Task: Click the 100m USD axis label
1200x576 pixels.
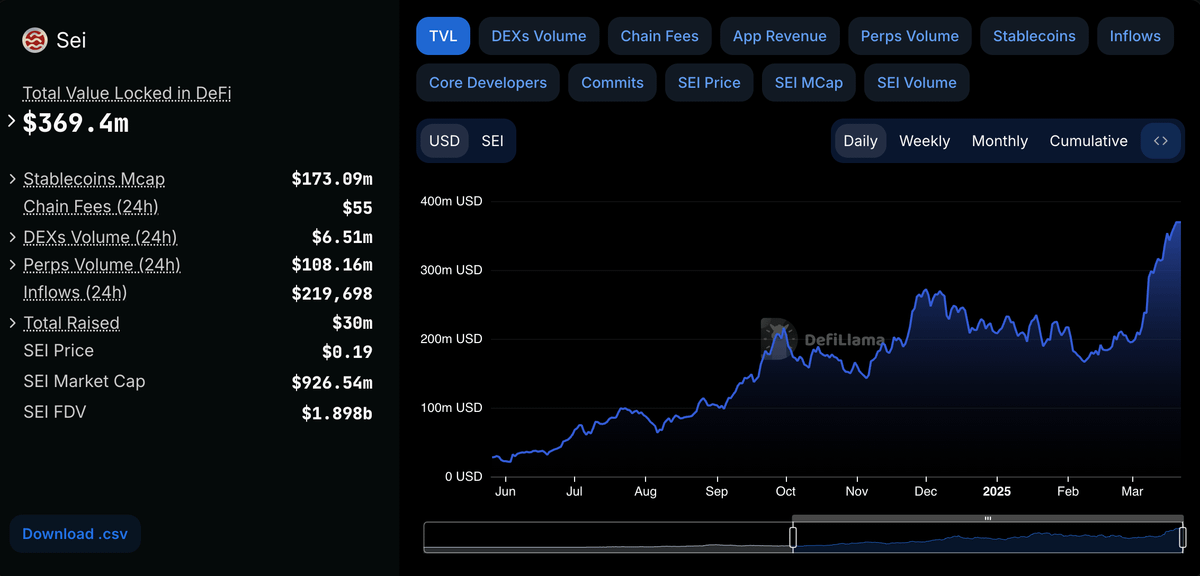Action: 451,408
